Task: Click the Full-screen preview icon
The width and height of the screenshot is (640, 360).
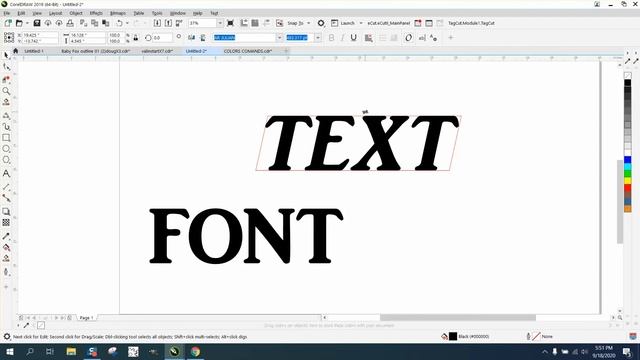Action: [230, 23]
